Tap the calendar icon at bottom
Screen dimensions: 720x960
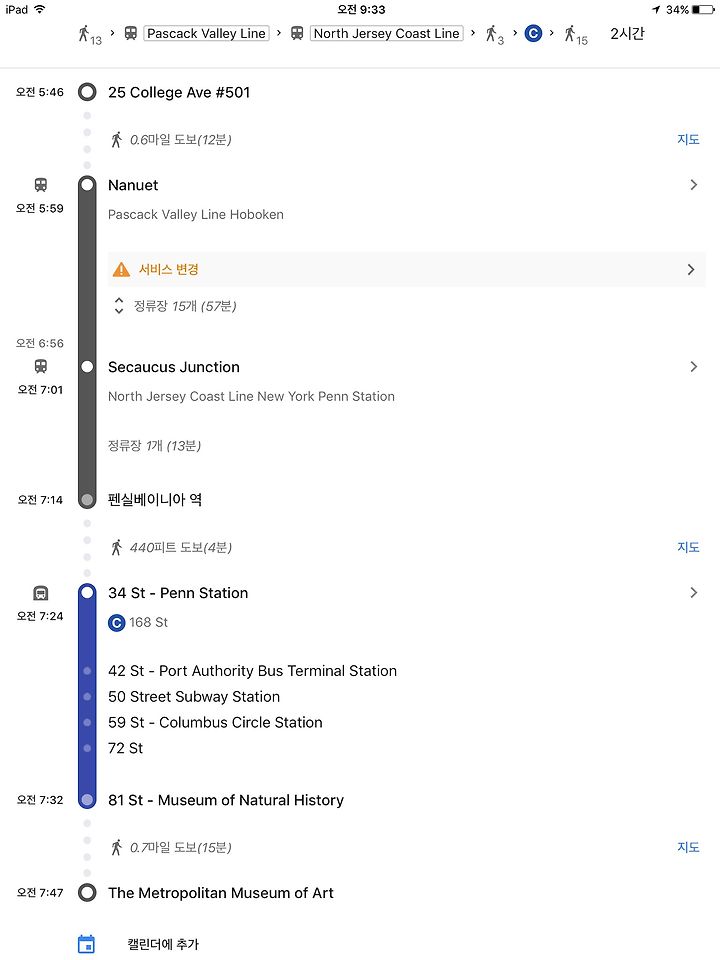[x=87, y=943]
